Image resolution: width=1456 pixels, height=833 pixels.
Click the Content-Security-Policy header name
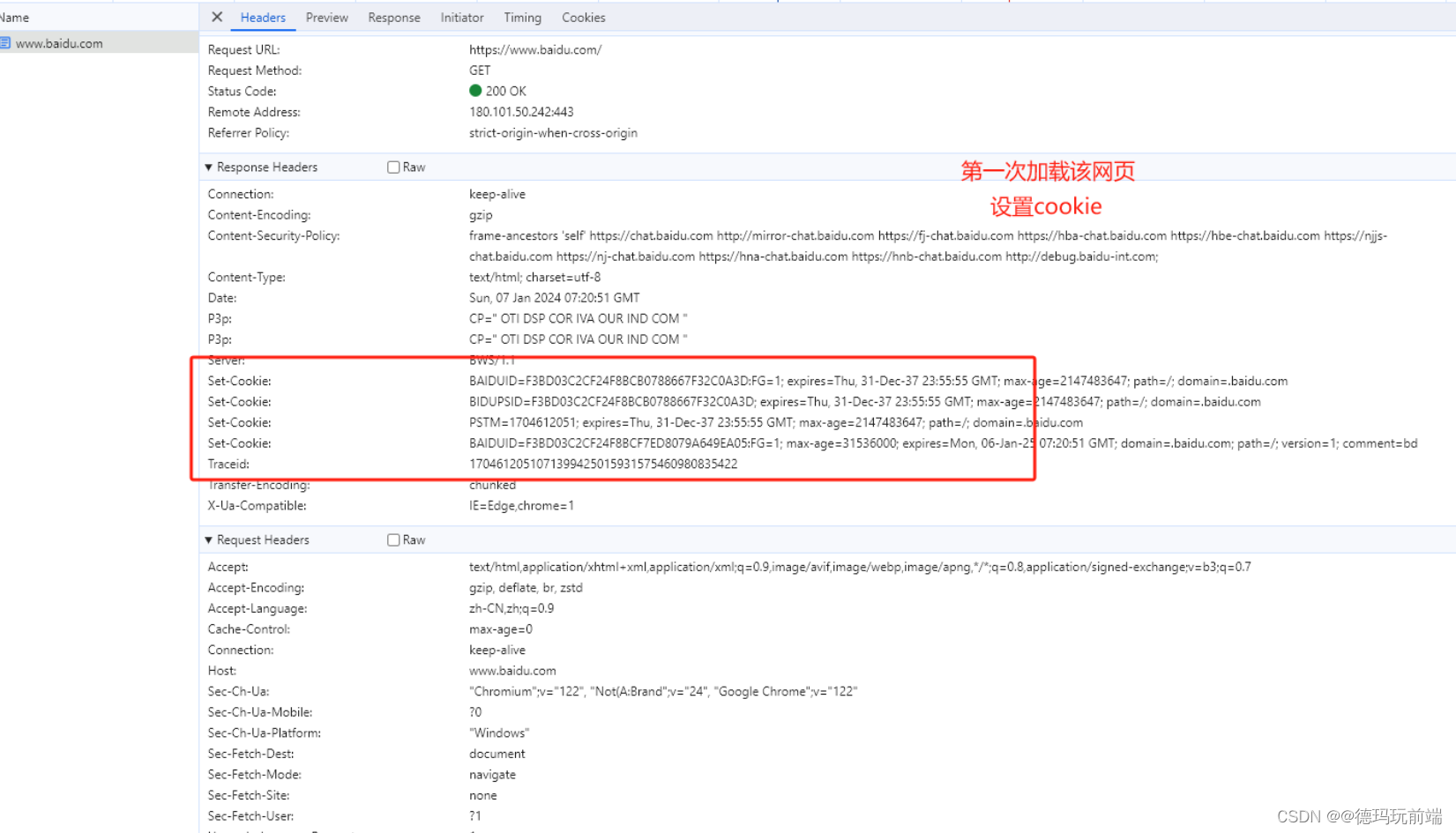(273, 236)
